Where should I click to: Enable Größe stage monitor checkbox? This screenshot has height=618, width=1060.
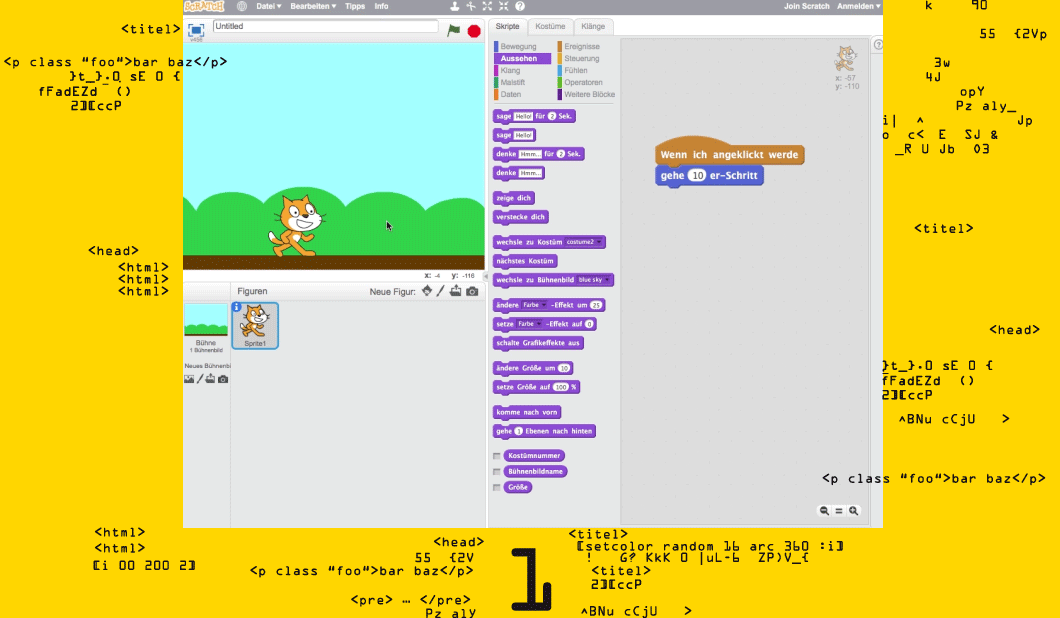(497, 488)
